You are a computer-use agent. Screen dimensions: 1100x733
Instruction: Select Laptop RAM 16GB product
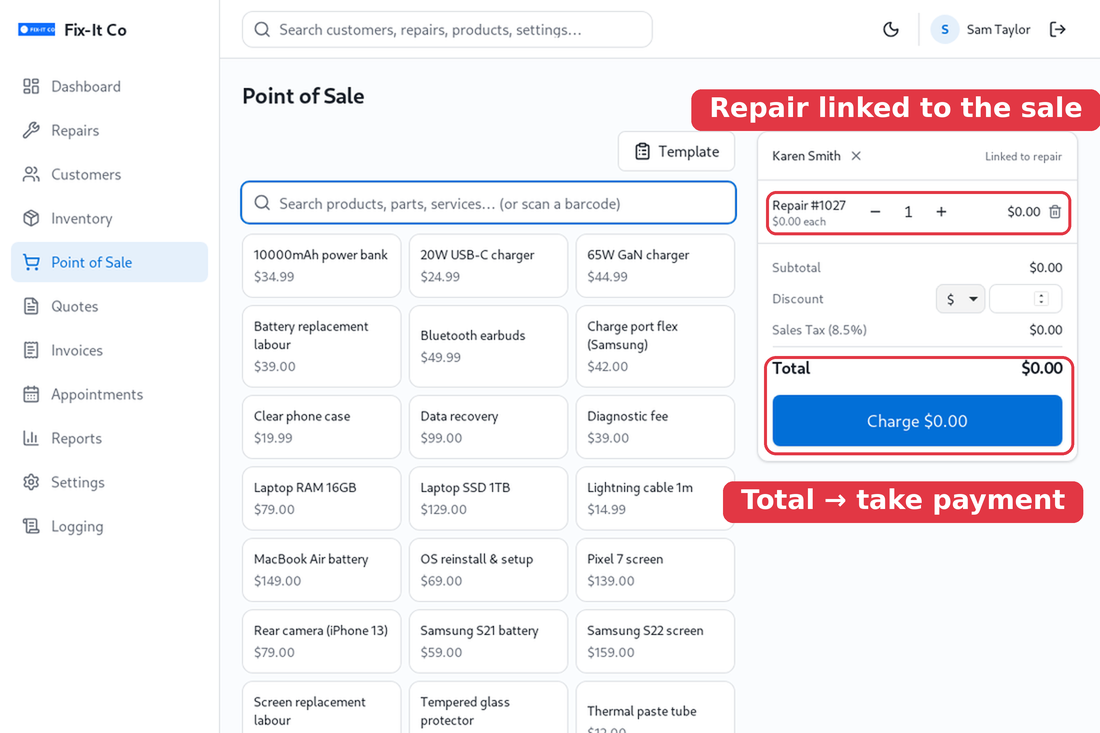tap(321, 499)
